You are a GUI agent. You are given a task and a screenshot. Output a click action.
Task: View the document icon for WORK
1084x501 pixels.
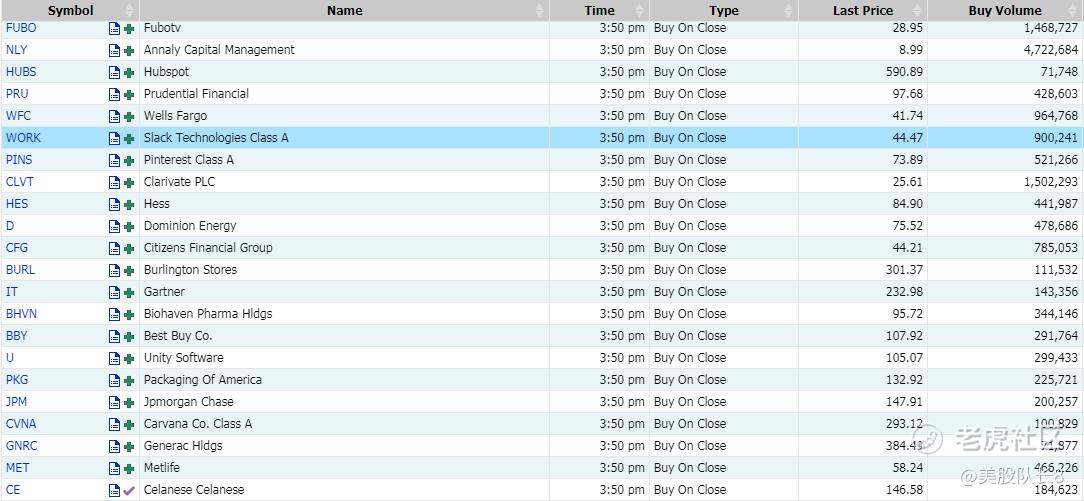(114, 138)
